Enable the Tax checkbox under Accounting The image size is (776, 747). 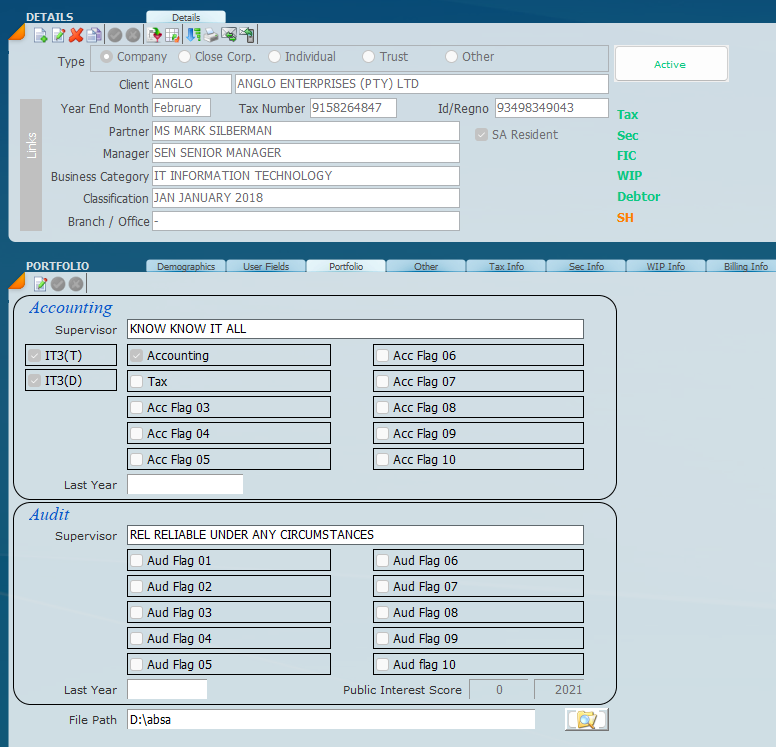[x=136, y=381]
